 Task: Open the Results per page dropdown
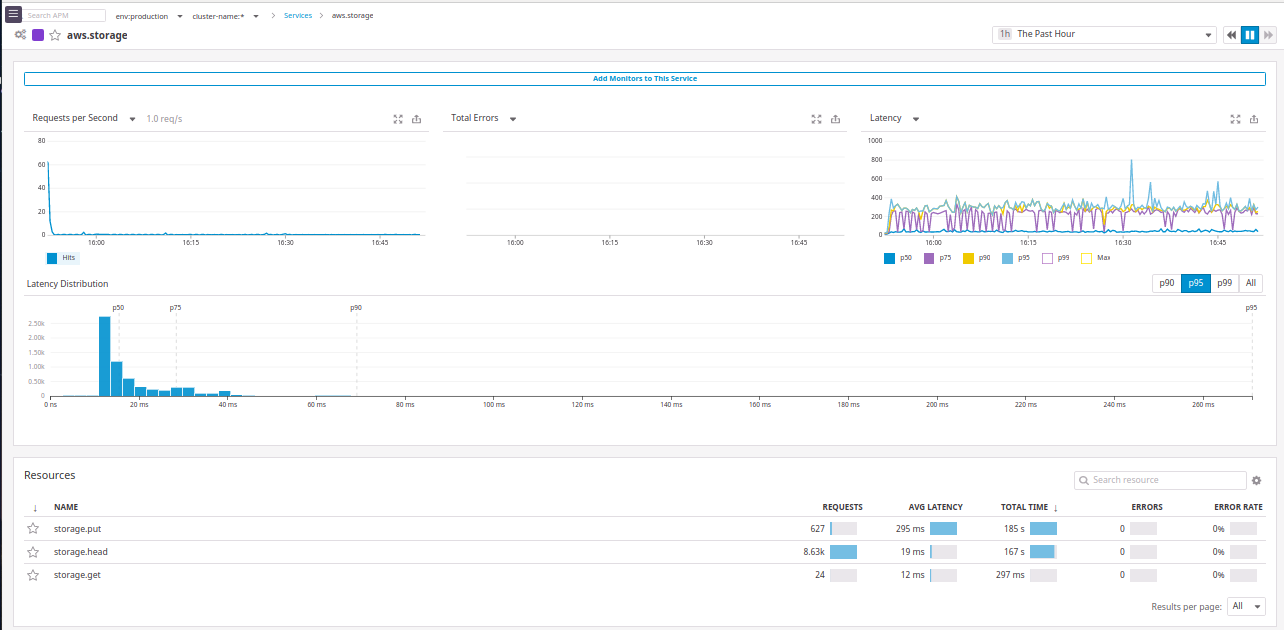[x=1246, y=606]
